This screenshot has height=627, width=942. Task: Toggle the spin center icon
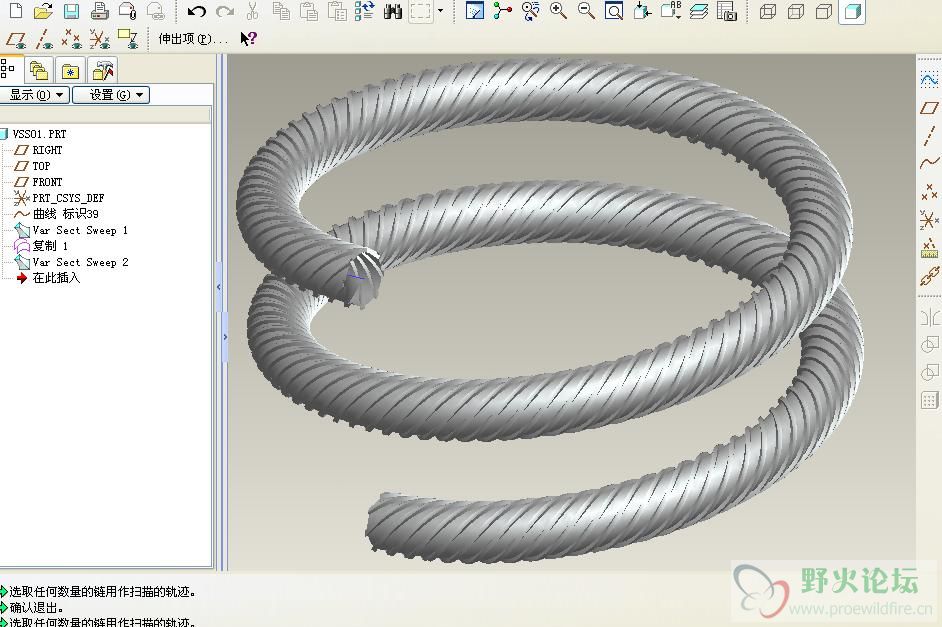coord(502,11)
